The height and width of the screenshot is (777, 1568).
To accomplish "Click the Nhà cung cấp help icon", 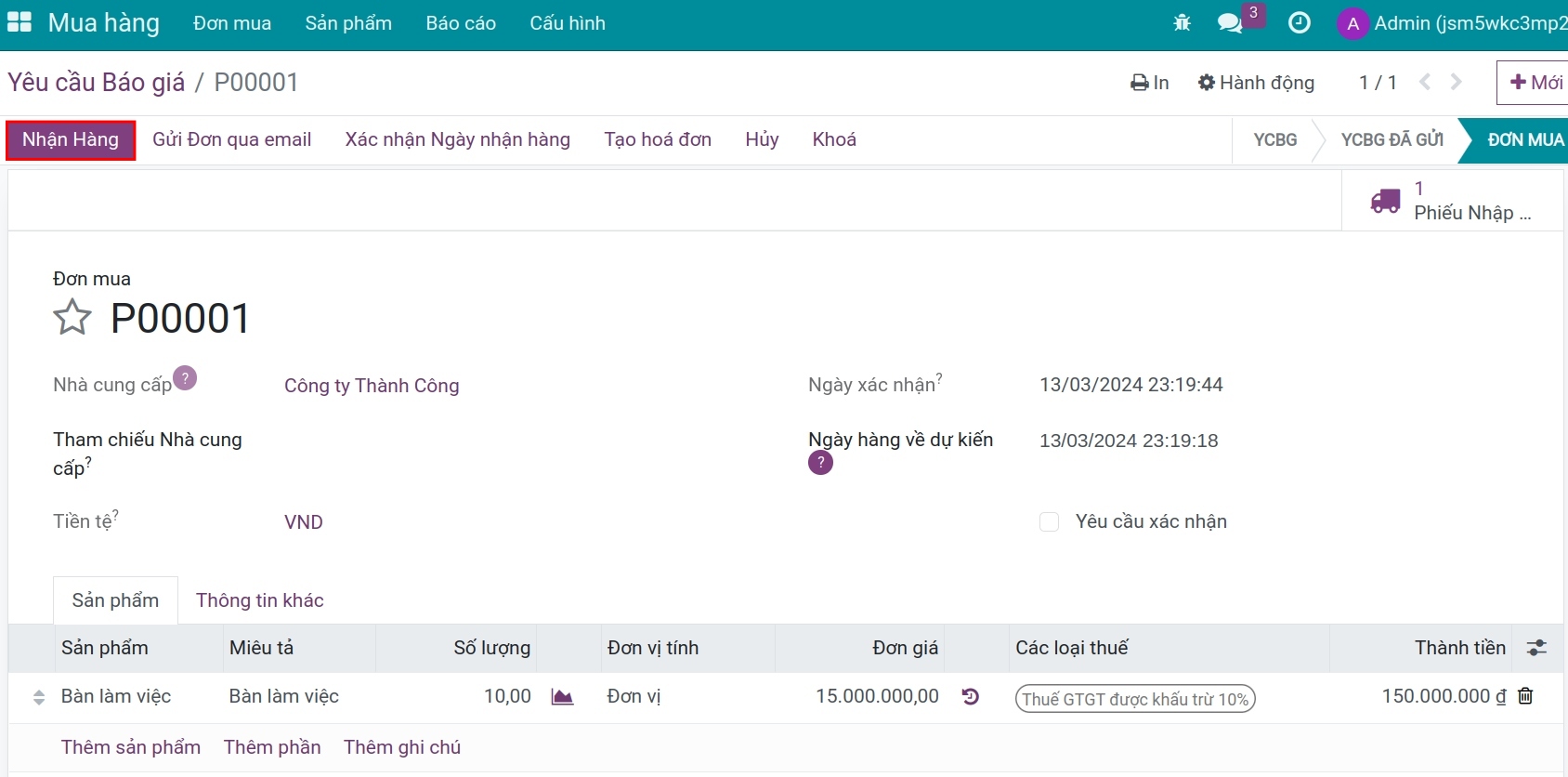I will (x=186, y=378).
